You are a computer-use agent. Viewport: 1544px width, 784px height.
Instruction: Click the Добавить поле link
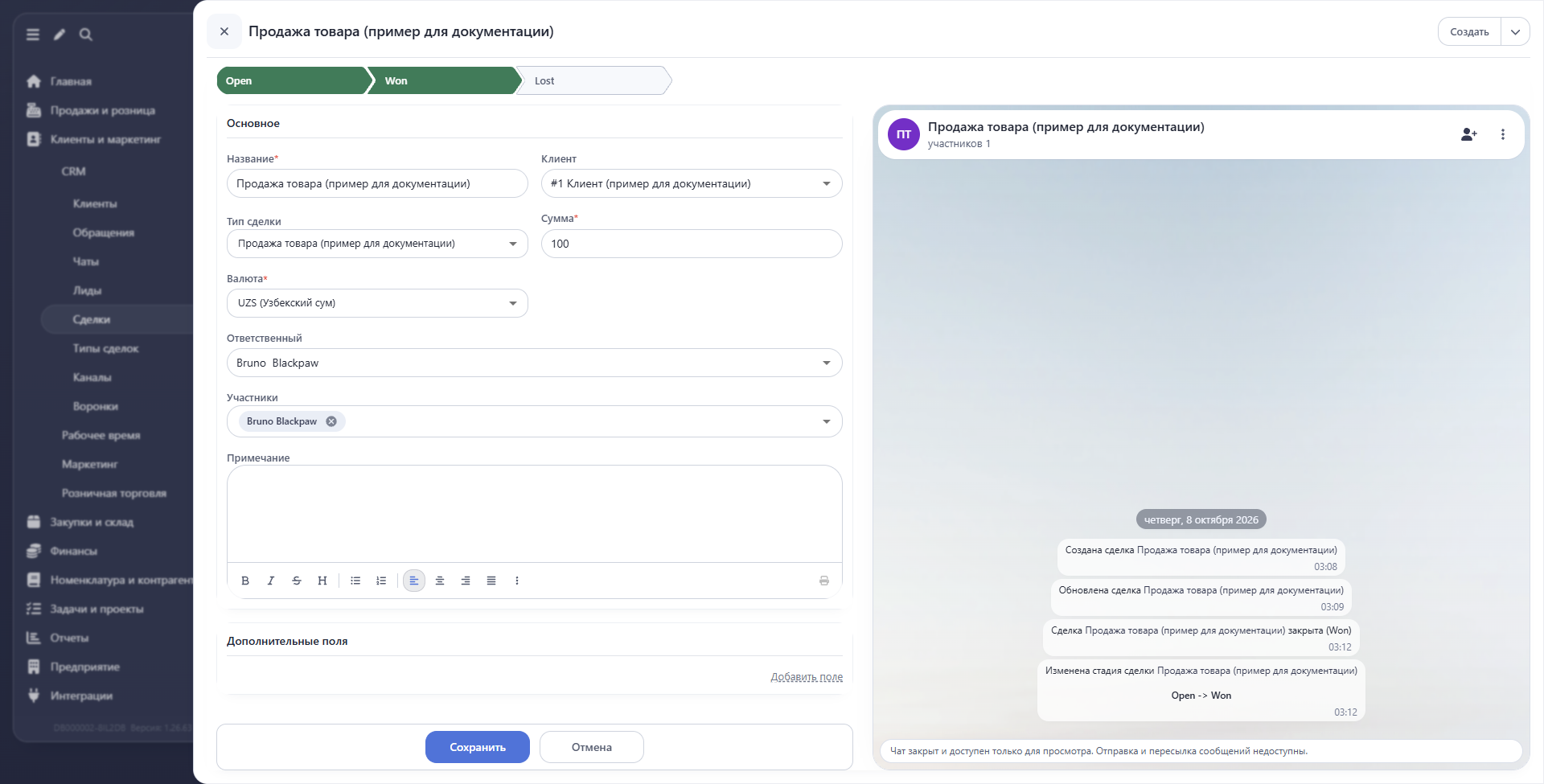click(x=807, y=676)
